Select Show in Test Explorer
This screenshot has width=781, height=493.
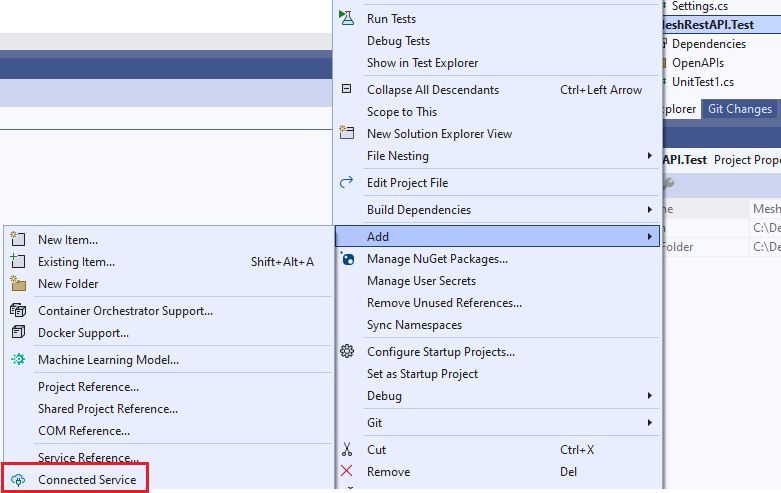(422, 63)
